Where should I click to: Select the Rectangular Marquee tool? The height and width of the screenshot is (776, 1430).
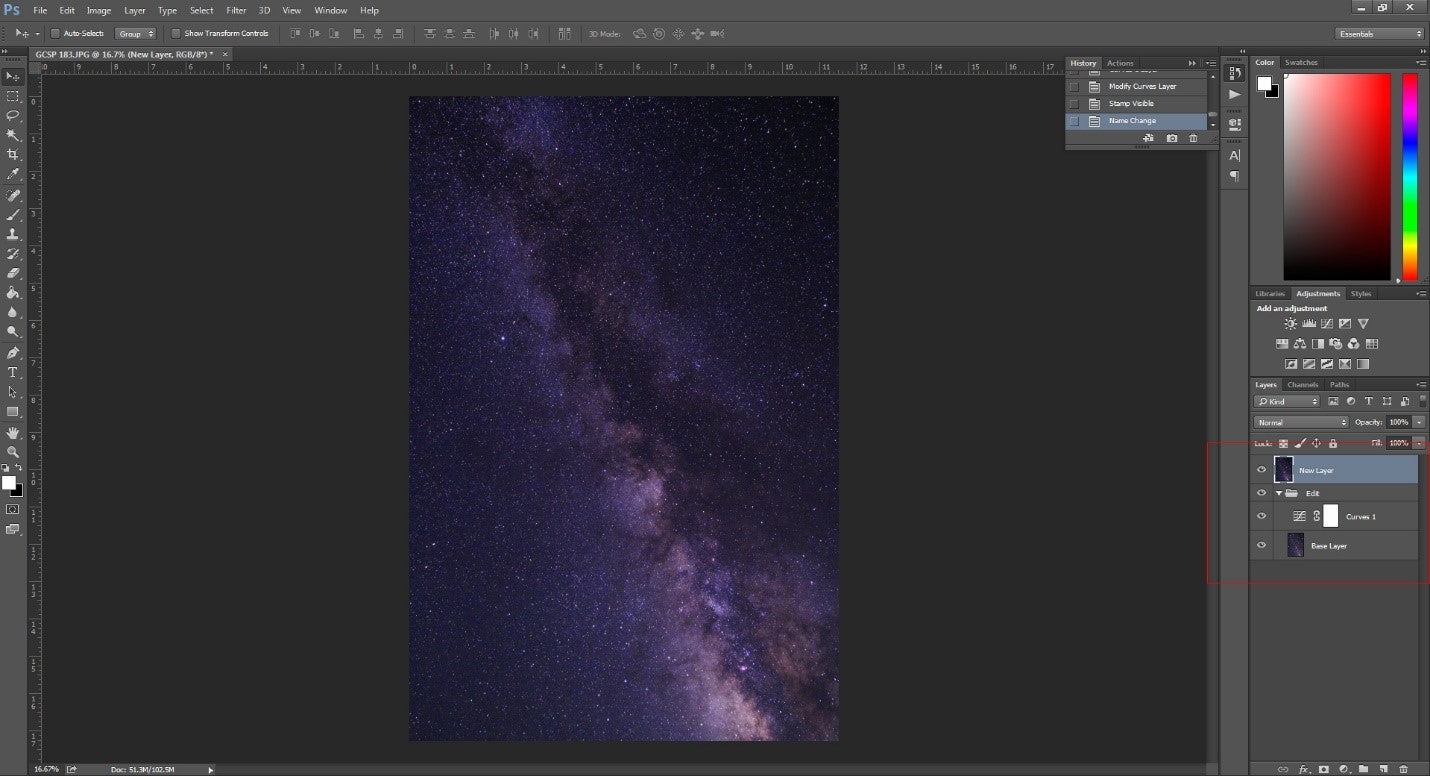click(13, 96)
